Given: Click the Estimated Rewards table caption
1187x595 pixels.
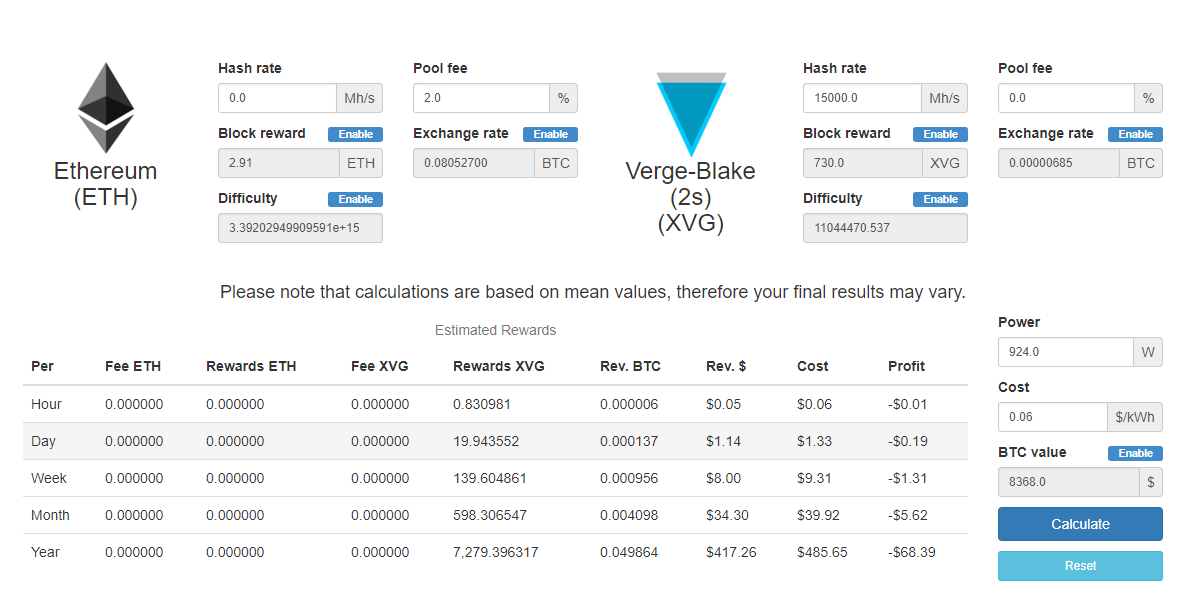Looking at the screenshot, I should click(495, 330).
